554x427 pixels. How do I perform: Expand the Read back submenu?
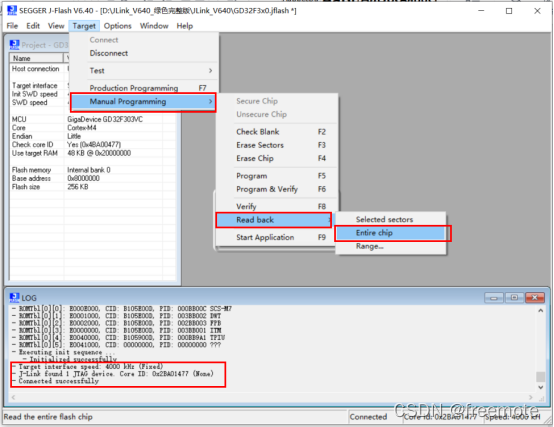click(274, 220)
